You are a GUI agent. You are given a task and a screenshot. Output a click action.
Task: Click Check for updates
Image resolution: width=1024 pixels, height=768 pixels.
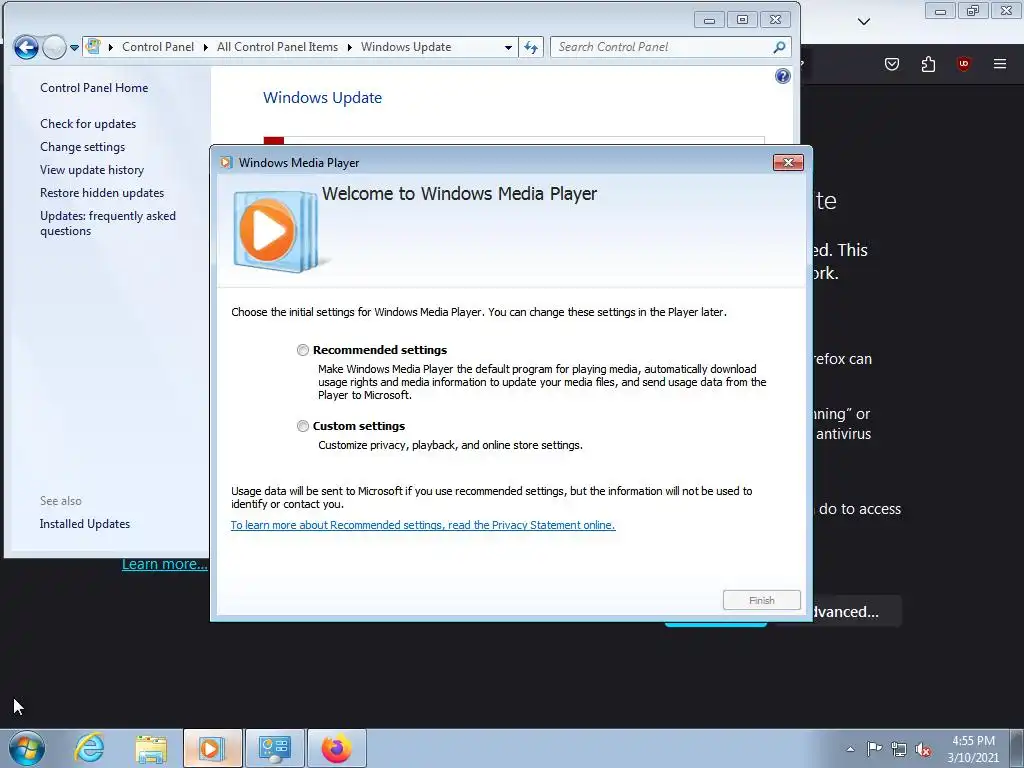tap(88, 124)
